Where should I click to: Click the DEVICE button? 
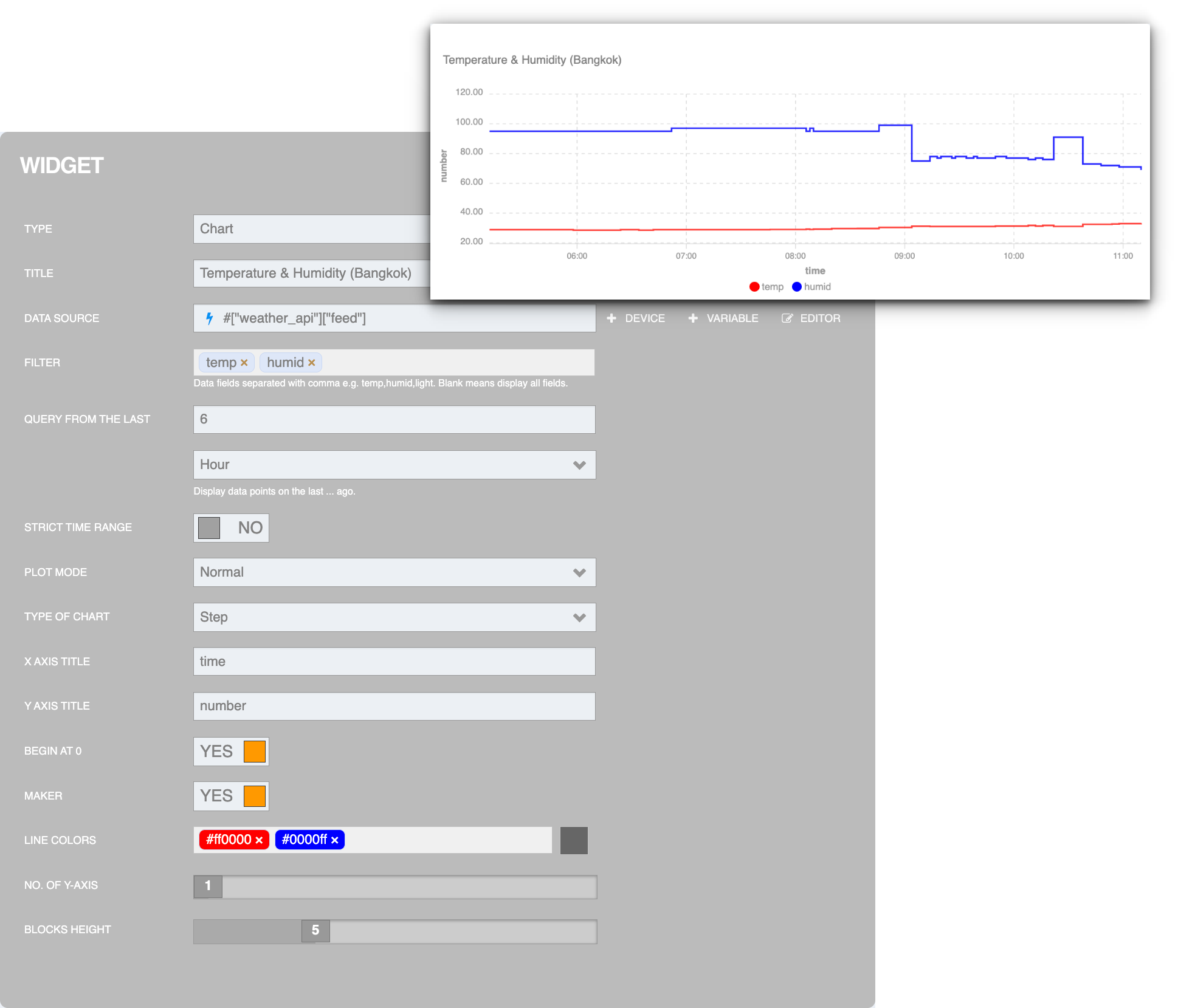pyautogui.click(x=636, y=318)
